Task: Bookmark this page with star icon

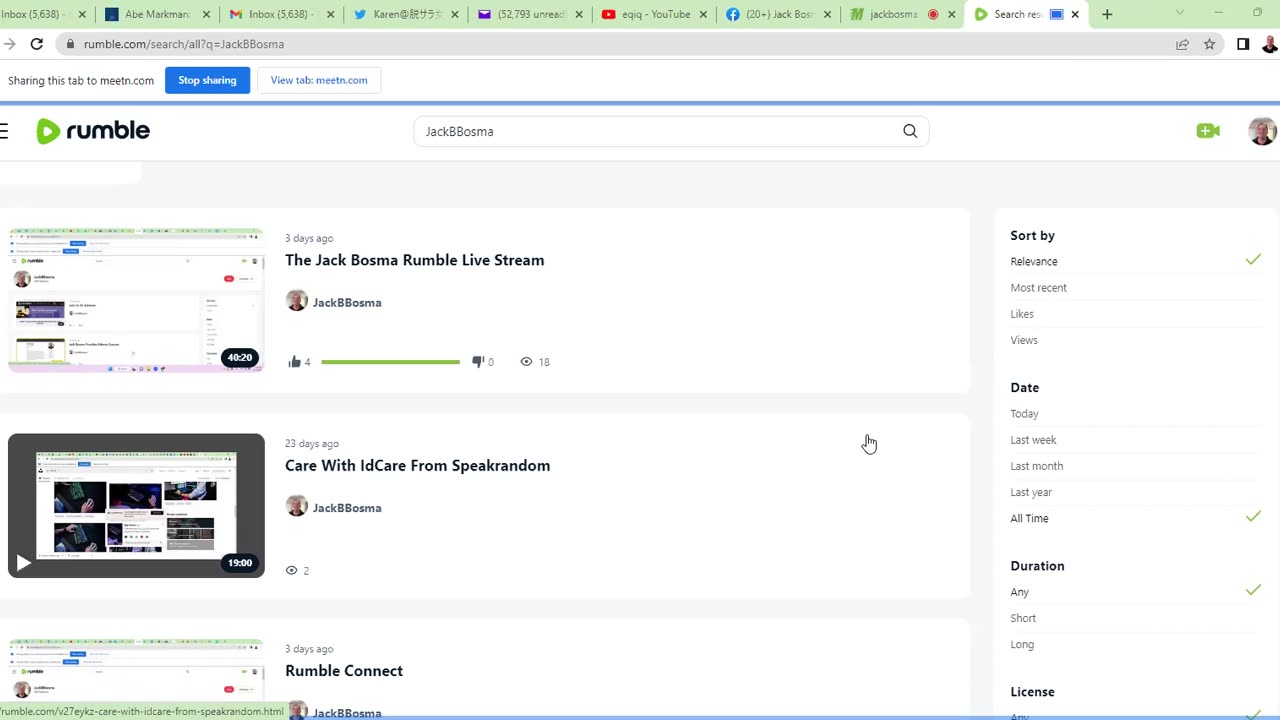Action: click(x=1210, y=44)
